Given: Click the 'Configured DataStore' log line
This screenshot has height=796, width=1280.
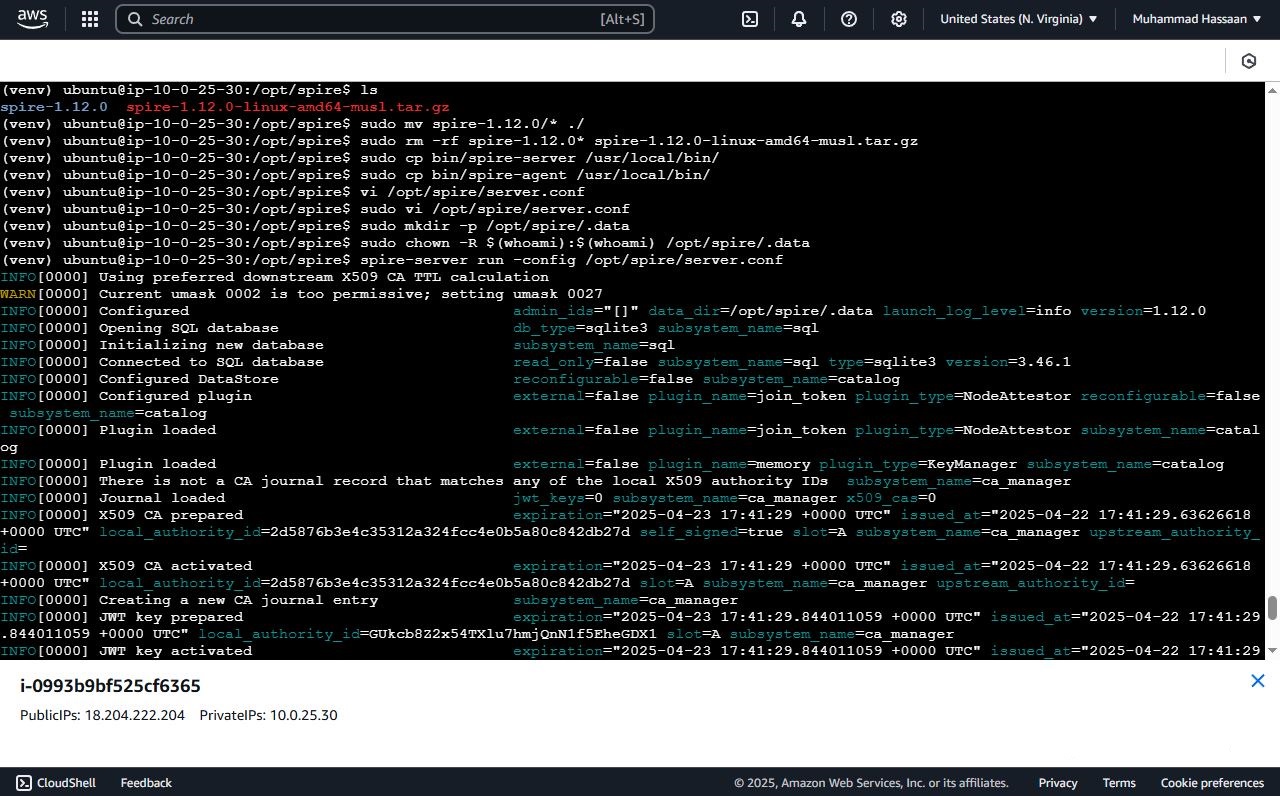Looking at the screenshot, I should pyautogui.click(x=450, y=379).
